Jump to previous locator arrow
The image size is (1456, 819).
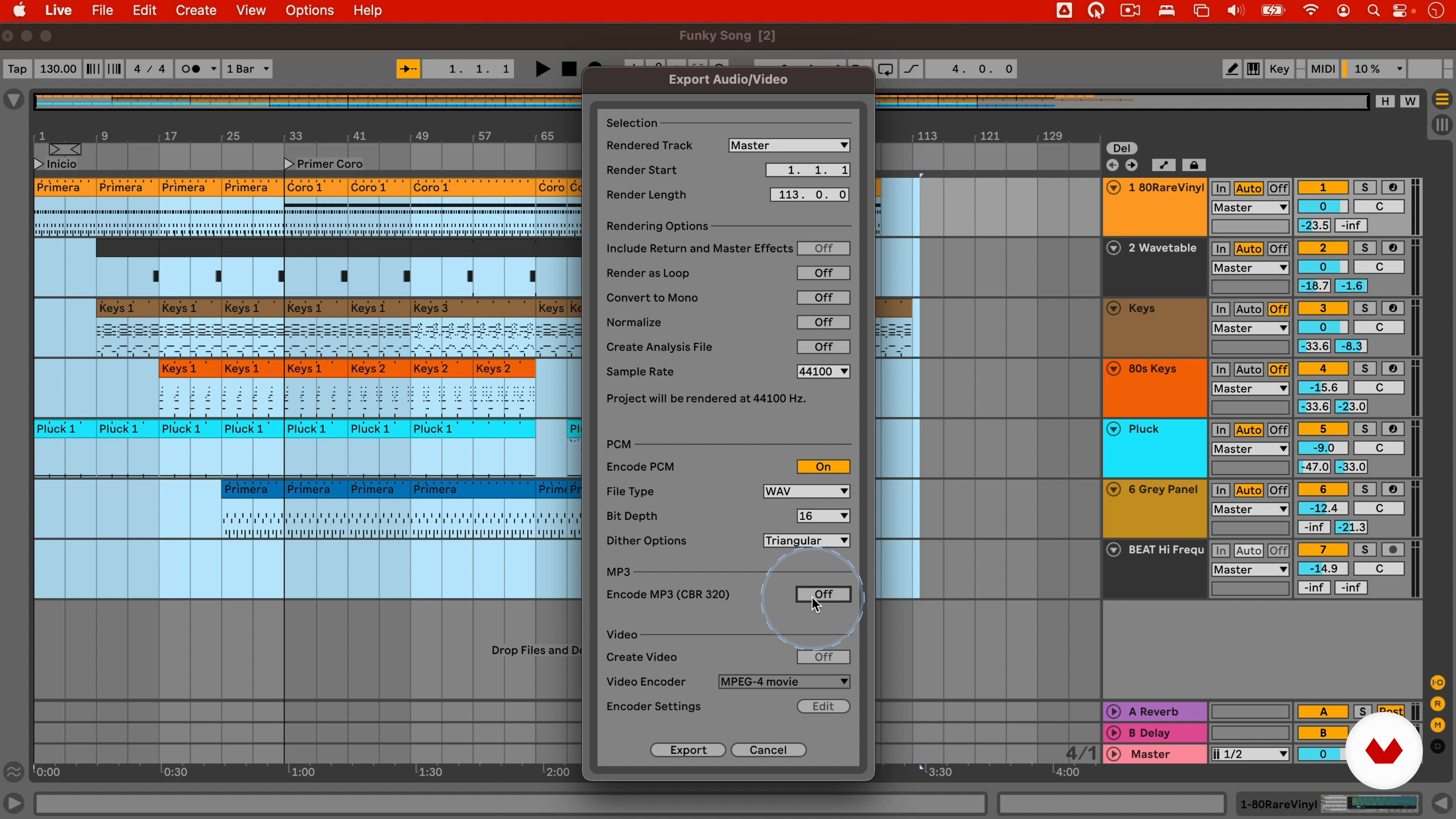[x=1112, y=165]
